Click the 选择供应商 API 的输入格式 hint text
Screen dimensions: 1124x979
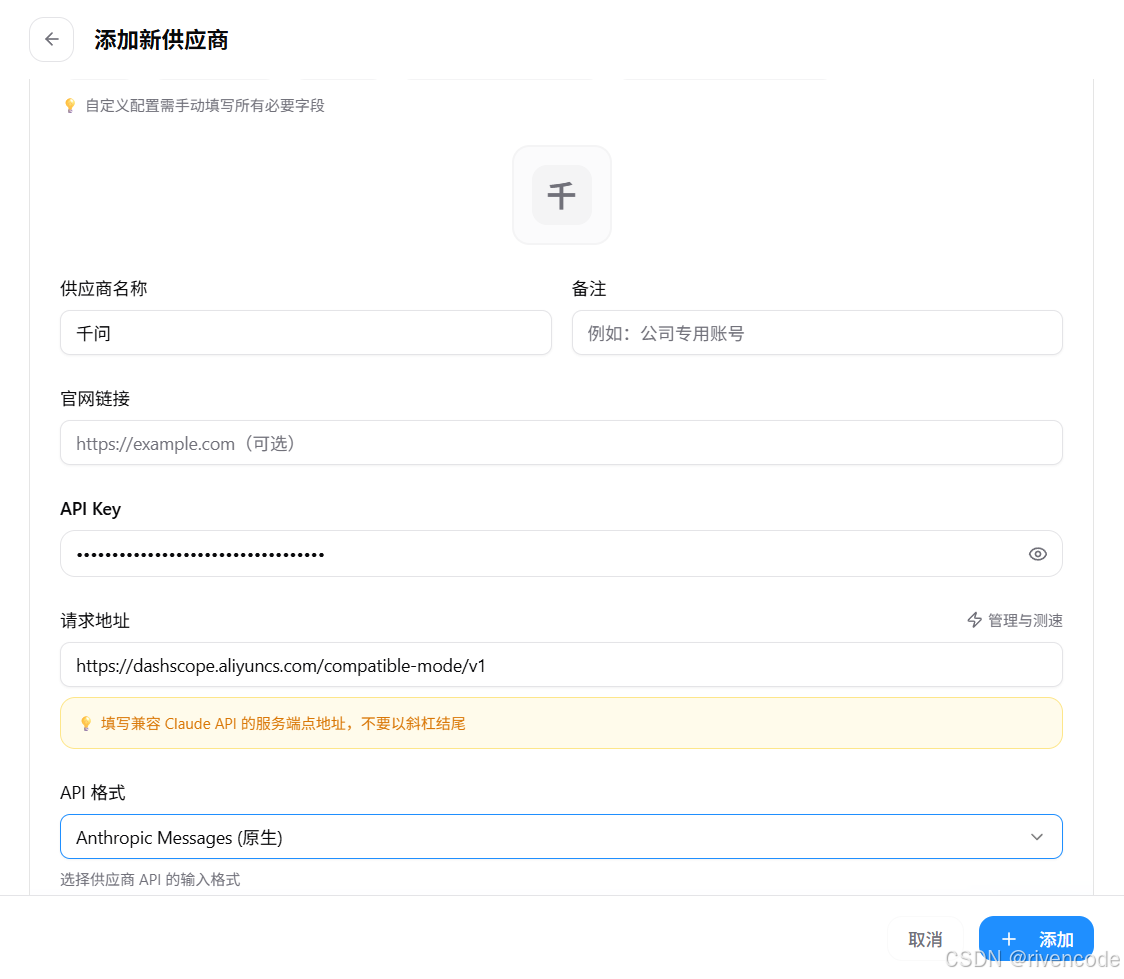[150, 879]
